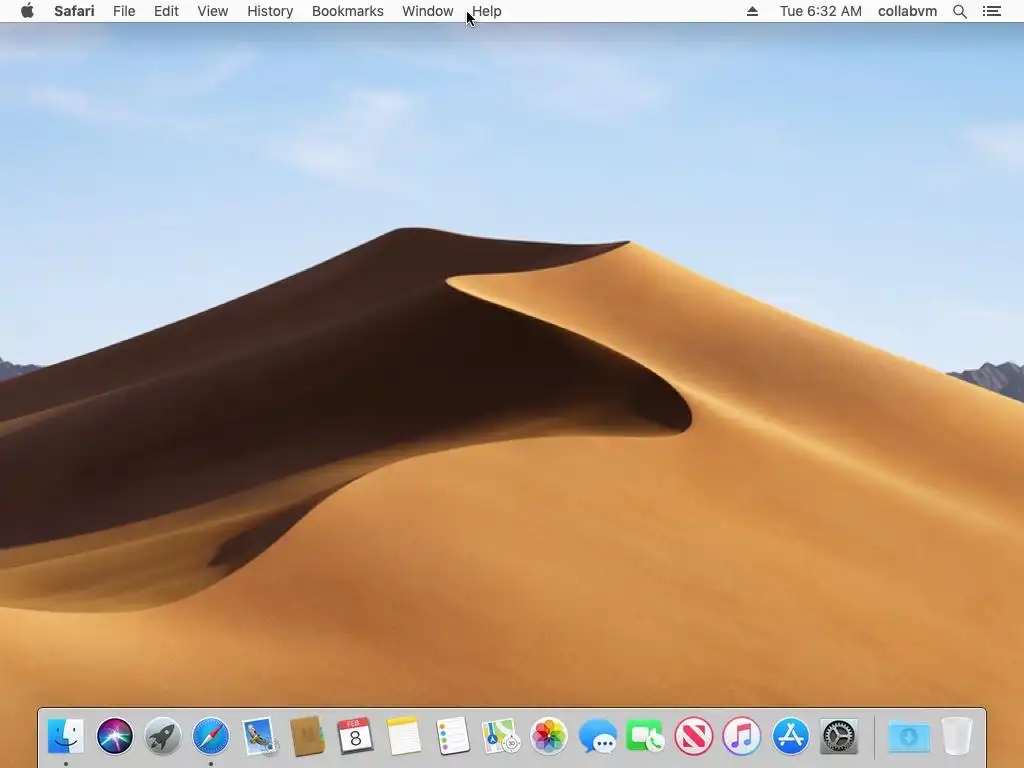Viewport: 1024px width, 768px height.
Task: Open the View menu
Action: (213, 11)
